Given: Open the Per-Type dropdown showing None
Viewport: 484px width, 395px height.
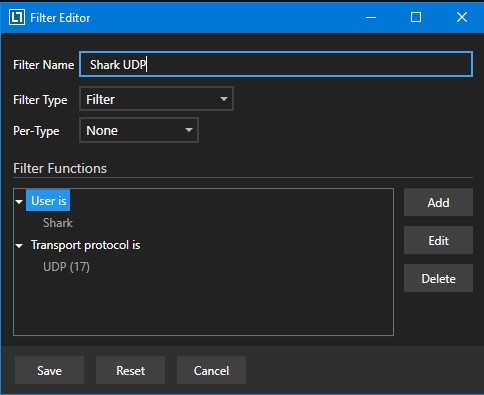Looking at the screenshot, I should [x=139, y=130].
